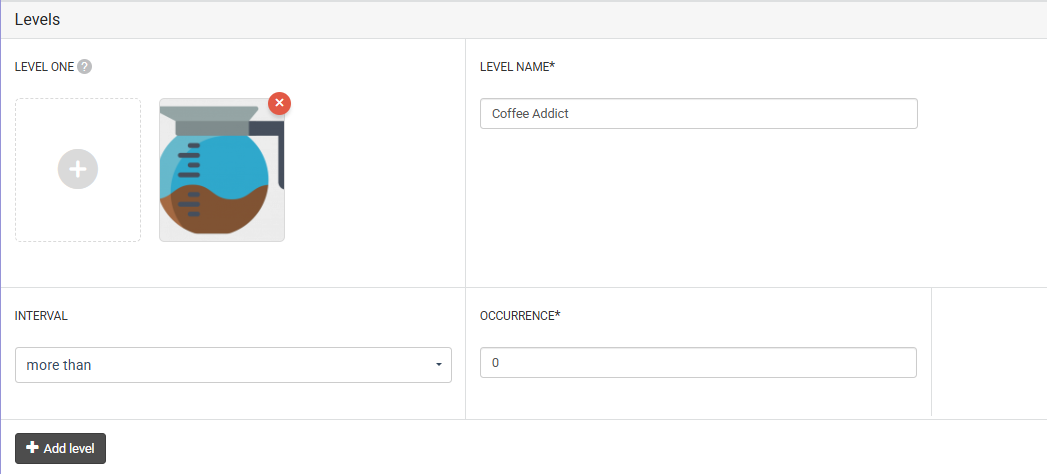Click the gray plus circle to add image
The width and height of the screenshot is (1047, 474).
coord(78,169)
